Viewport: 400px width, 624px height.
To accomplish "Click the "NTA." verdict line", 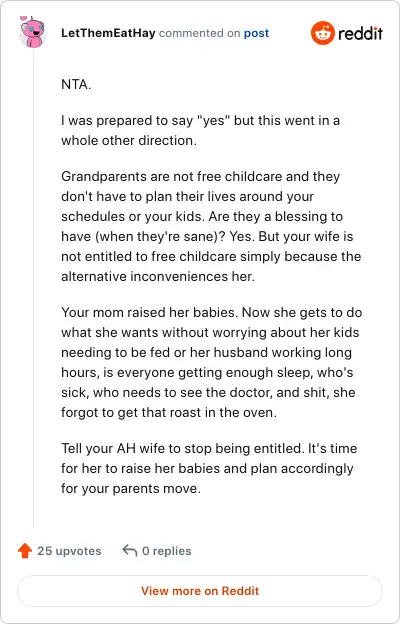I will coord(76,84).
